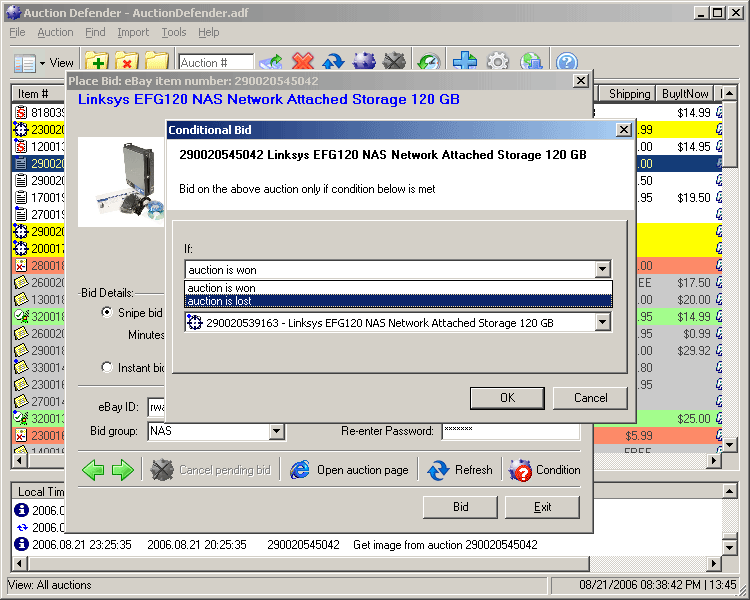Click the $29.92 BuyItNow value
The width and height of the screenshot is (750, 600).
pos(694,351)
